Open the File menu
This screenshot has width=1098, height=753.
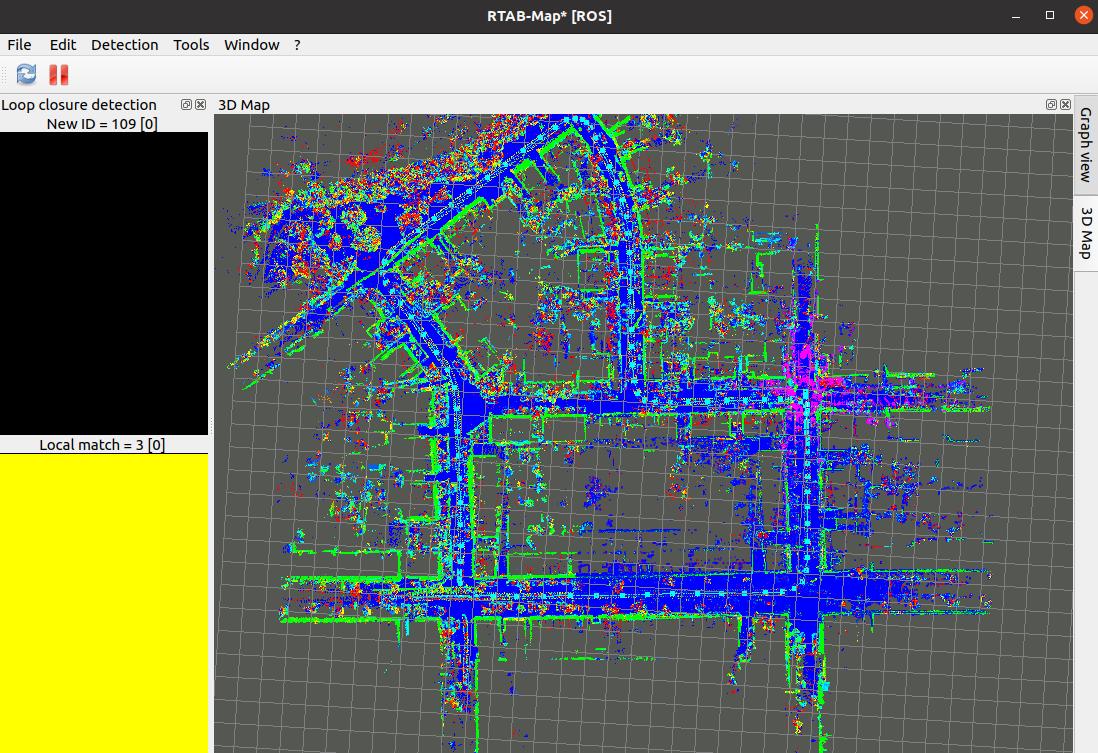pos(19,45)
